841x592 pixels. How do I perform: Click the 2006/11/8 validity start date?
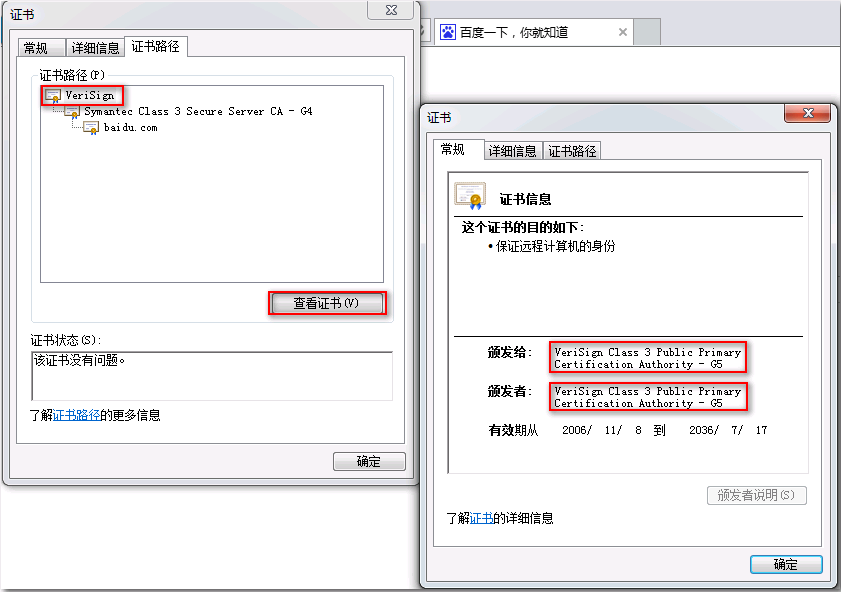(x=601, y=430)
